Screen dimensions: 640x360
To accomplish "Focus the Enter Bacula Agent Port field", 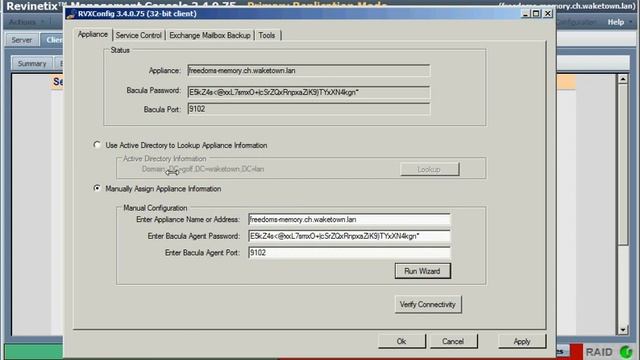I will tap(349, 253).
